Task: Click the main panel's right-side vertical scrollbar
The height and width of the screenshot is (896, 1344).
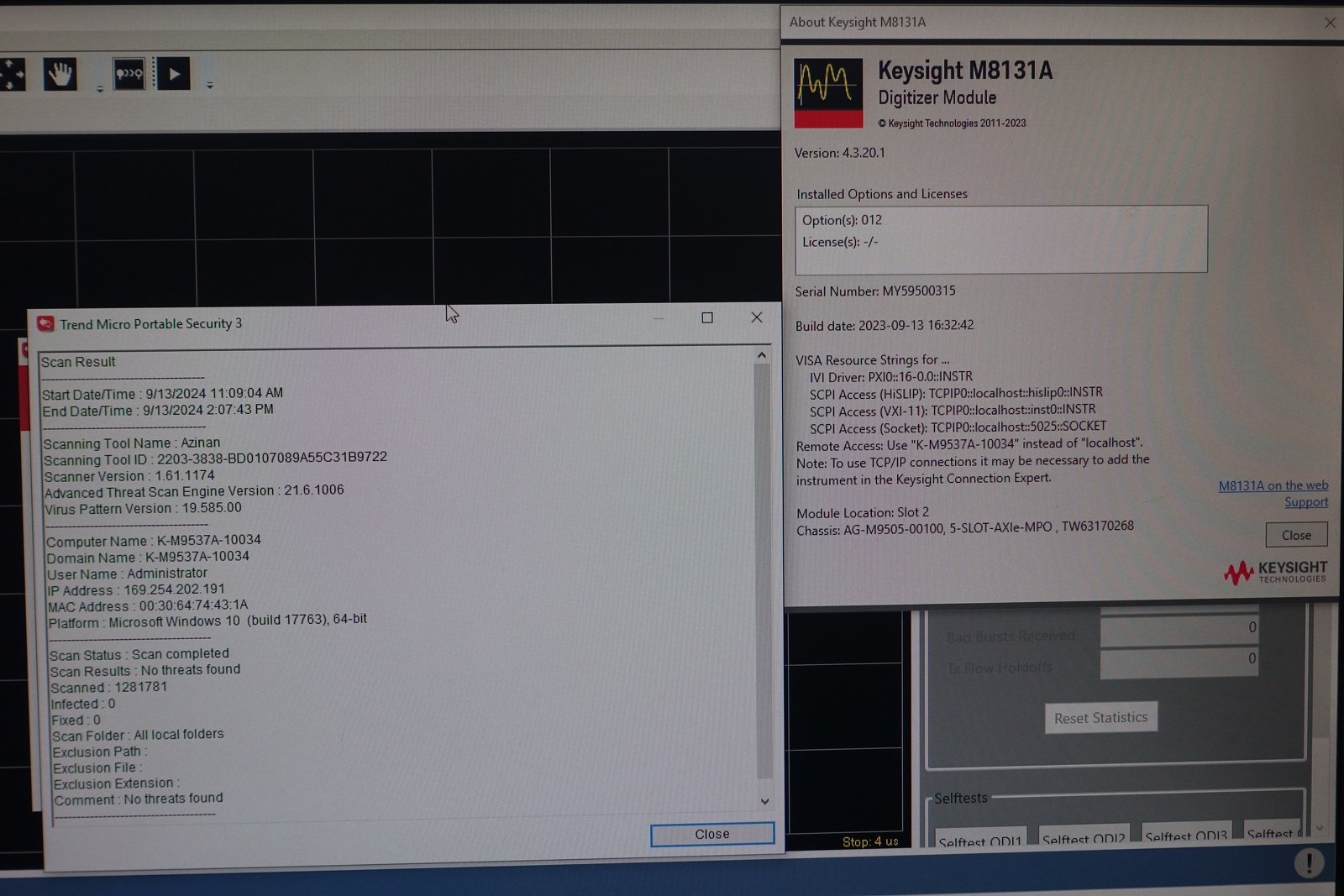Action: (x=1320, y=722)
